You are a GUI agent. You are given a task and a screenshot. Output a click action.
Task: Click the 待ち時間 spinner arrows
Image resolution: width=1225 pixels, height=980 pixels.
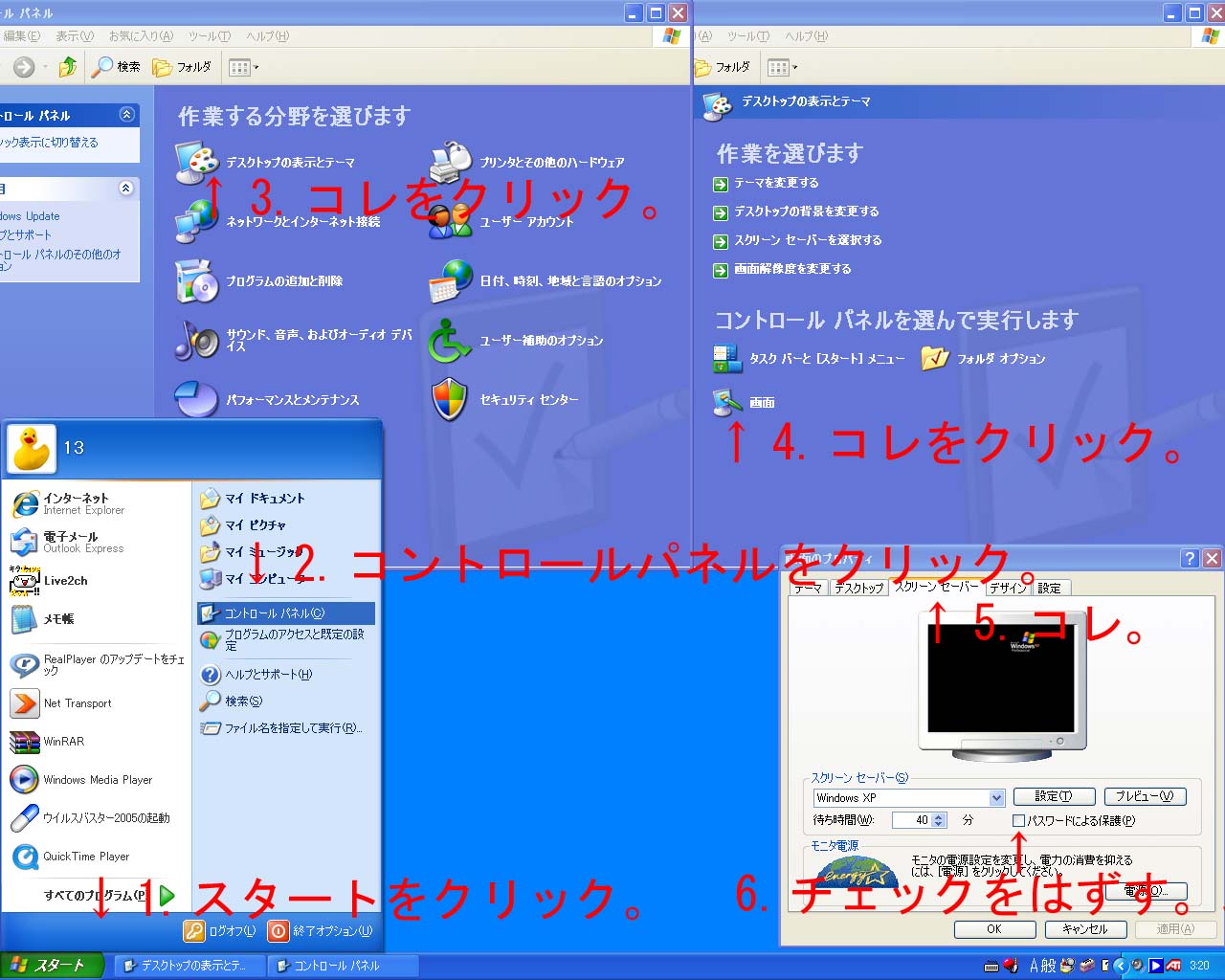click(939, 820)
